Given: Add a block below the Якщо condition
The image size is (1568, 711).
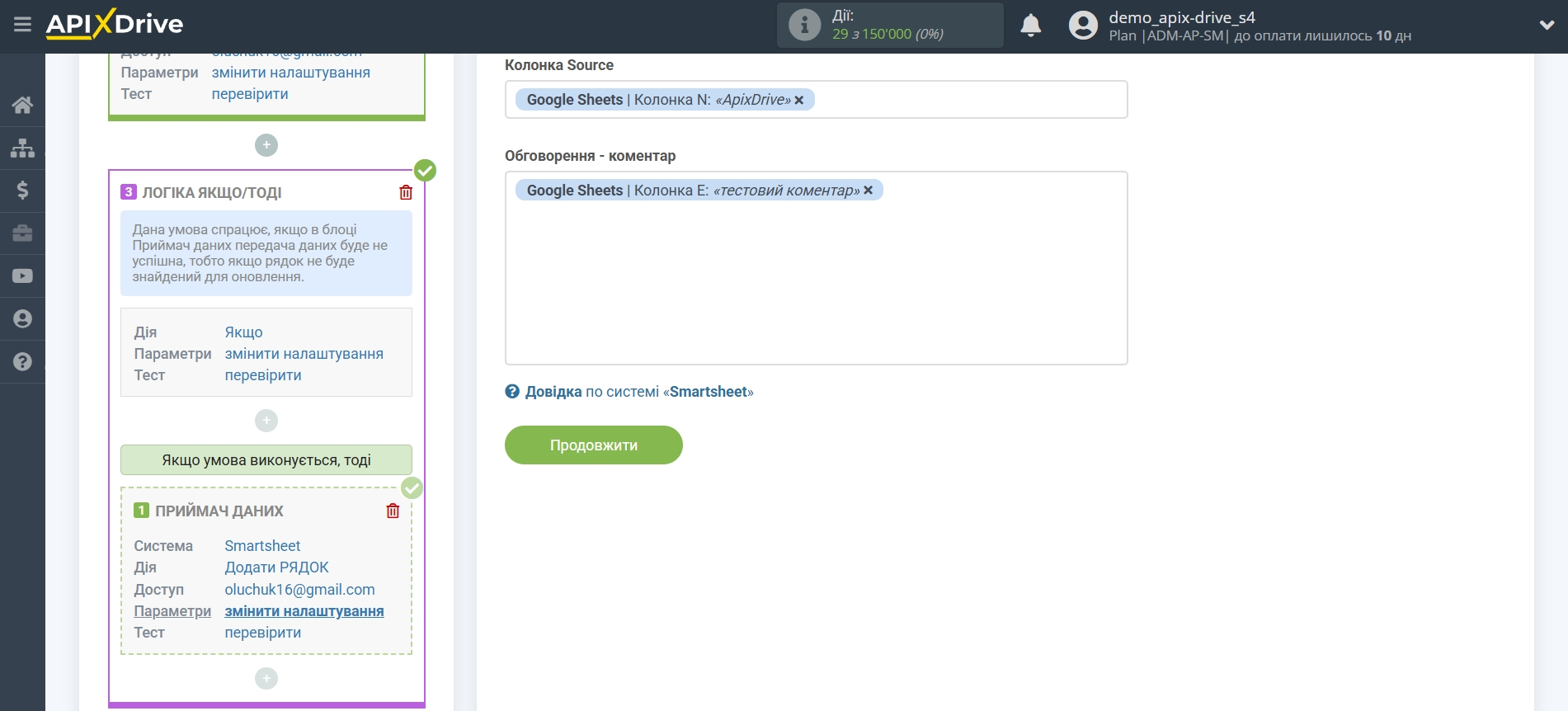Looking at the screenshot, I should 266,421.
